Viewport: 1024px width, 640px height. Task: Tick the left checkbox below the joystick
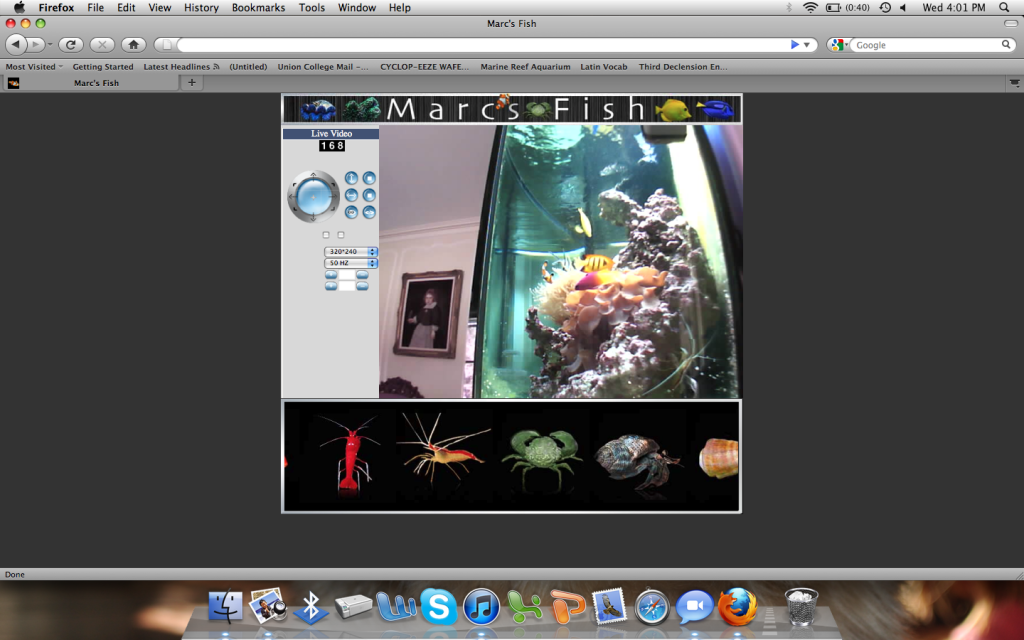click(x=326, y=235)
